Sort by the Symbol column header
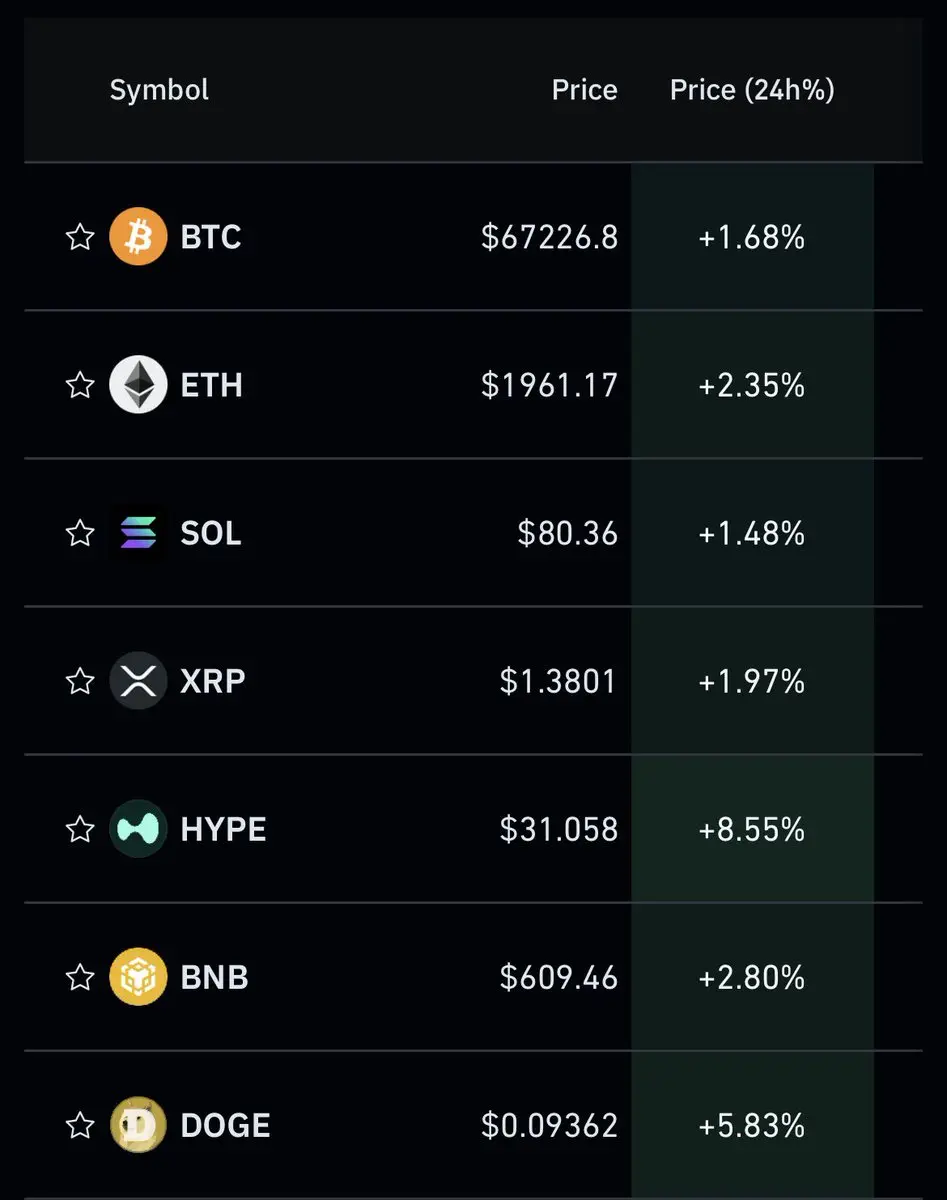Screen dimensions: 947x1200 click(159, 90)
